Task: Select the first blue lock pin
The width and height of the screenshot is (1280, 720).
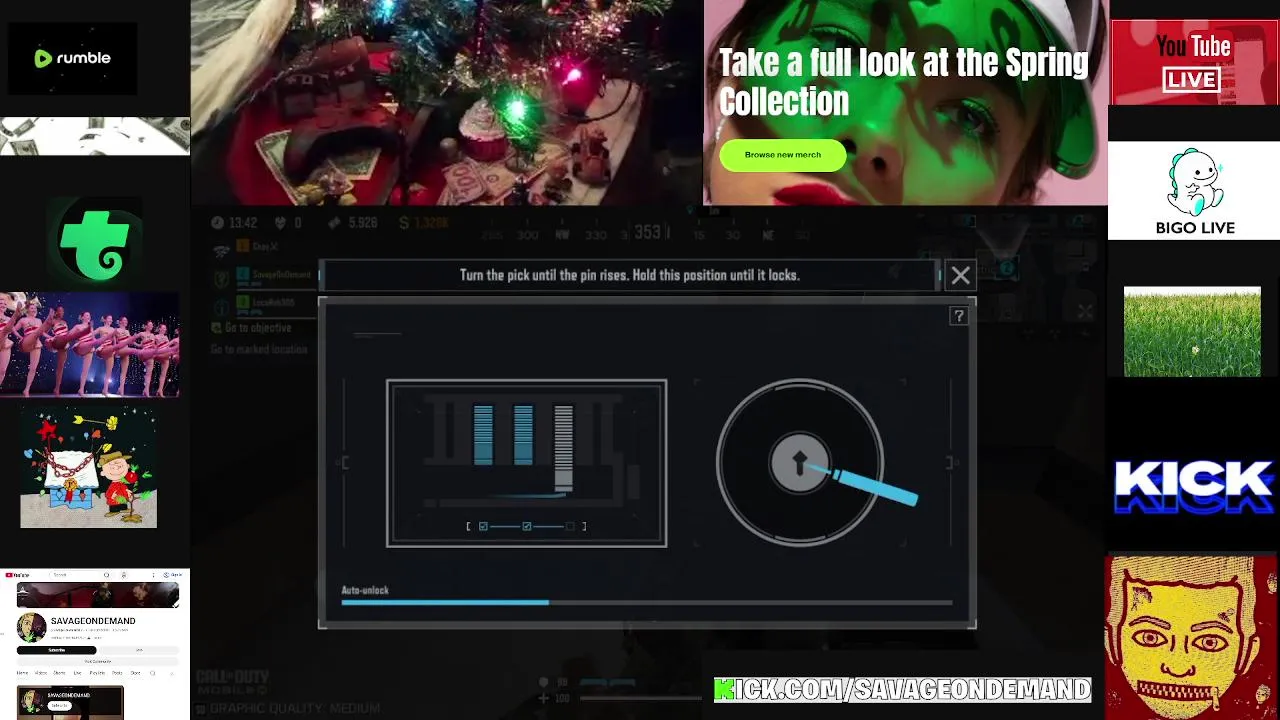Action: (483, 435)
